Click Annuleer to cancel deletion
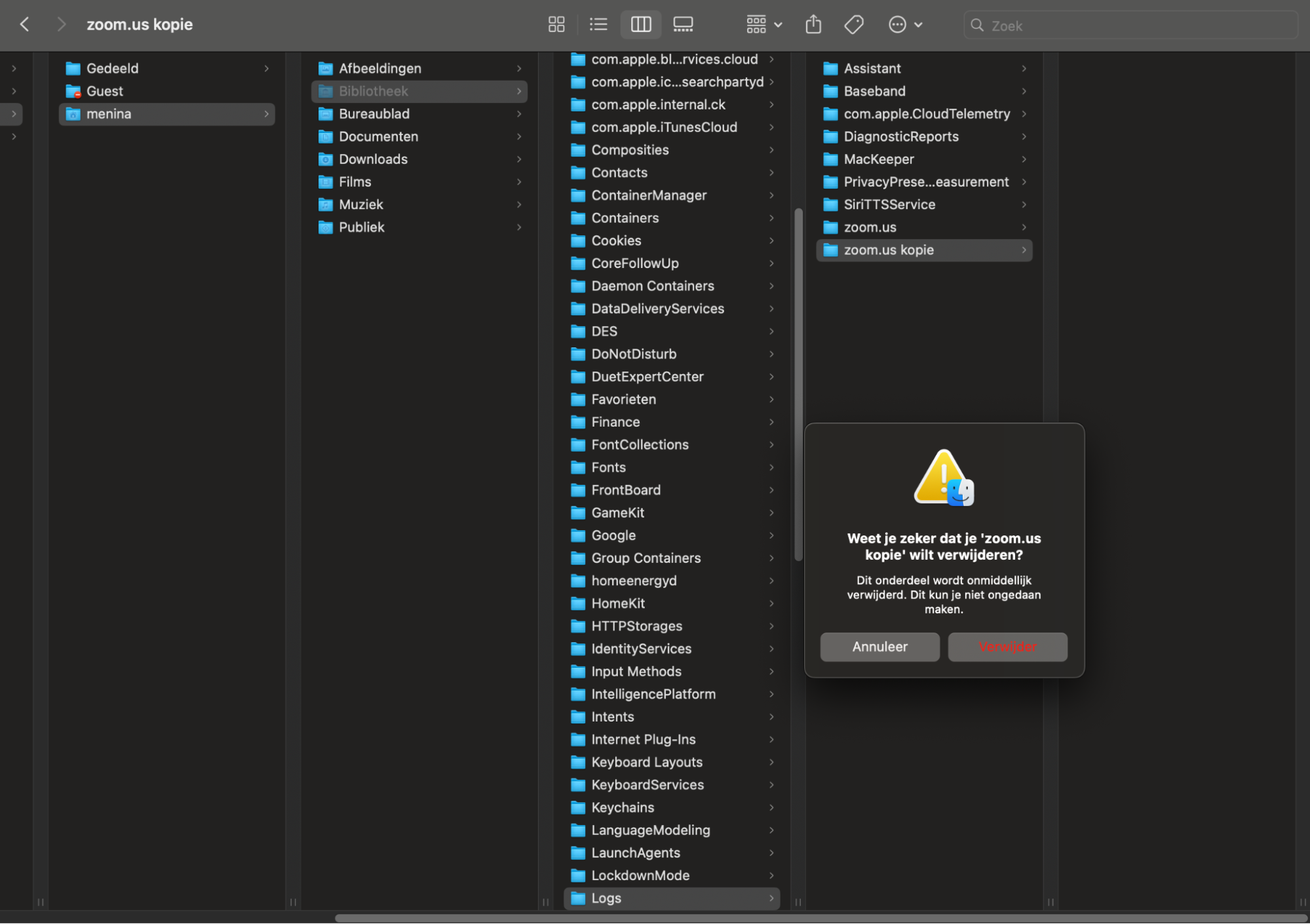 tap(879, 646)
